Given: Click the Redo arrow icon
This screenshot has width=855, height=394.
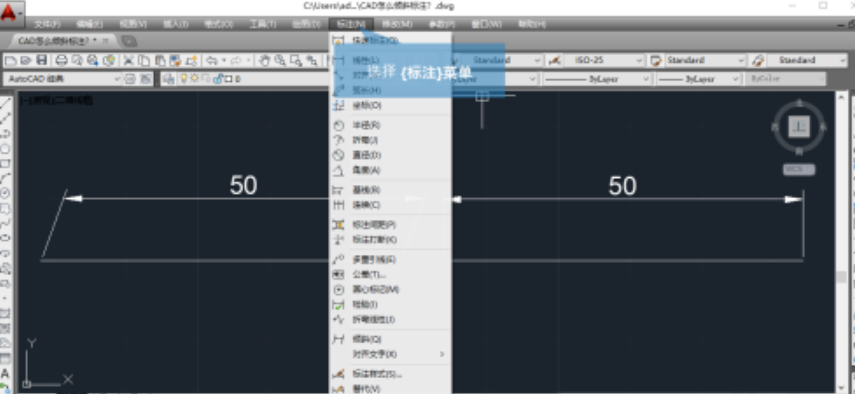Looking at the screenshot, I should (x=236, y=60).
